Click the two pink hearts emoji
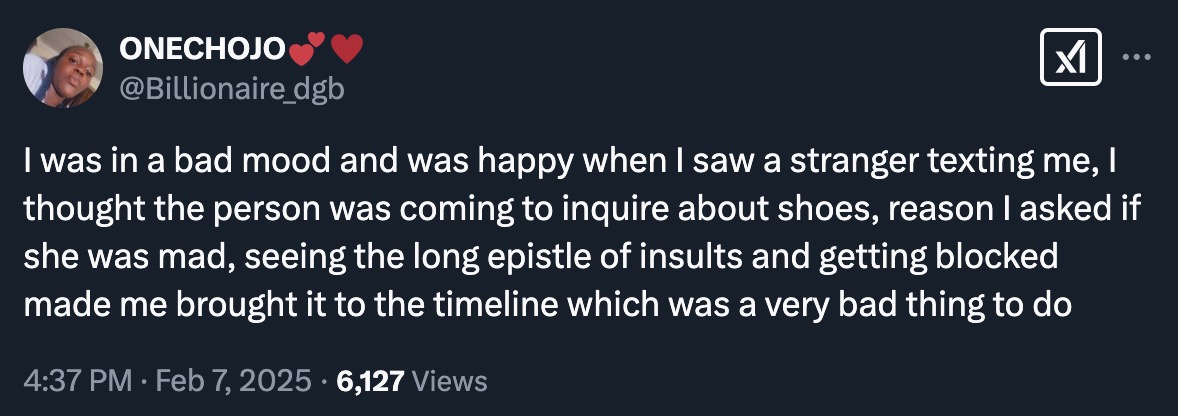 point(305,49)
